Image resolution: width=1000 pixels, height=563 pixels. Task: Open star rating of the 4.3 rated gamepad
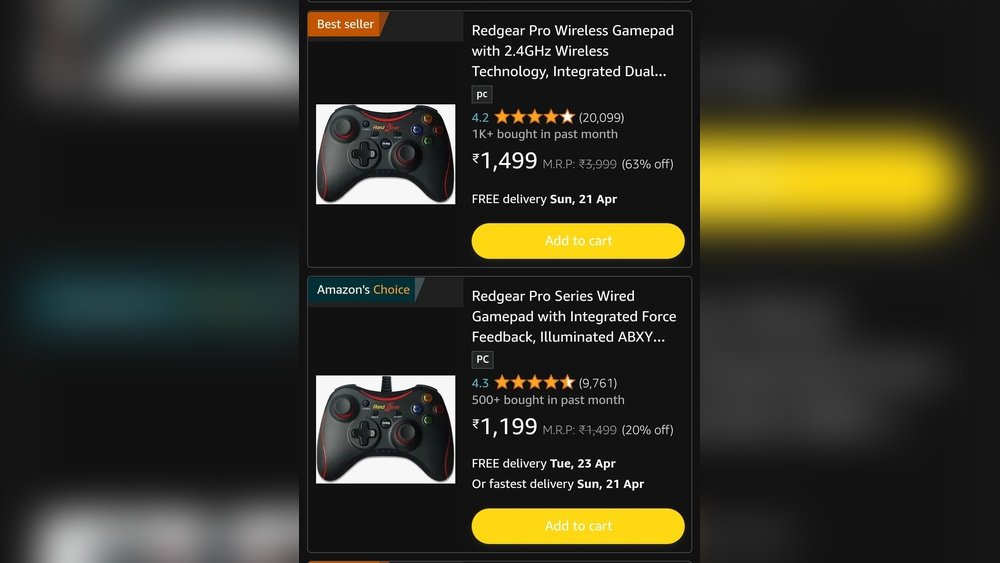click(x=534, y=383)
